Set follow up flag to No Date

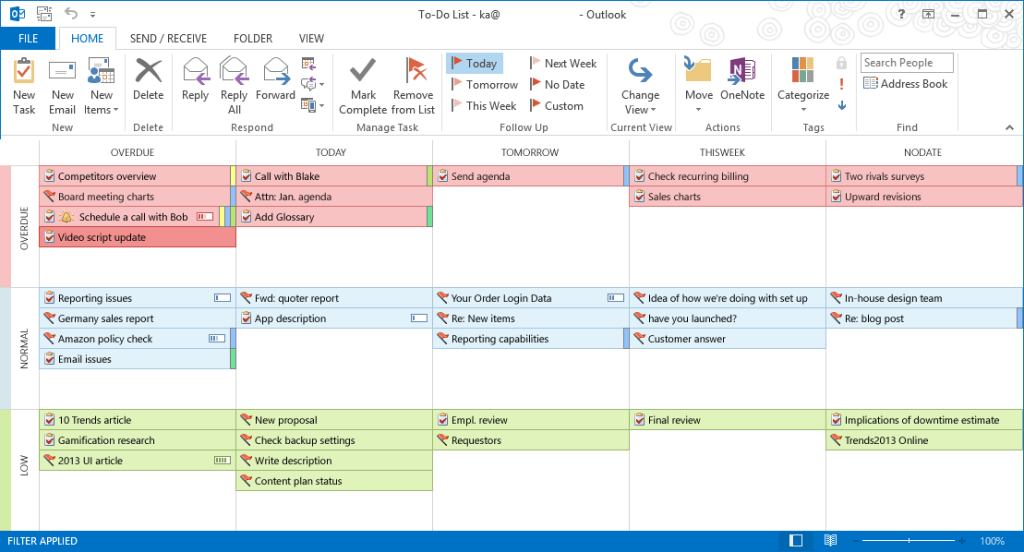point(557,84)
